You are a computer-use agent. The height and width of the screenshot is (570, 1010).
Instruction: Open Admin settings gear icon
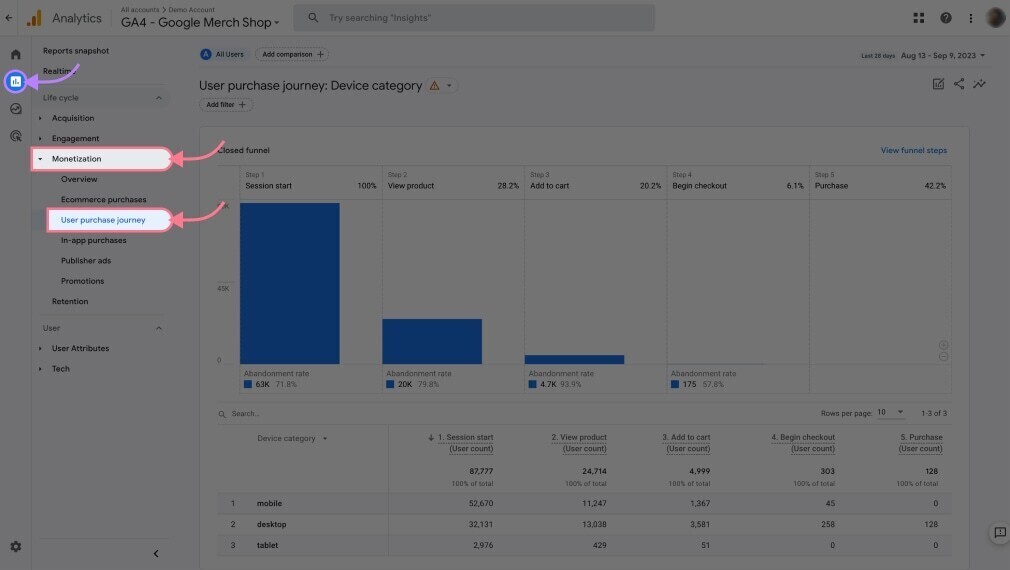[15, 547]
